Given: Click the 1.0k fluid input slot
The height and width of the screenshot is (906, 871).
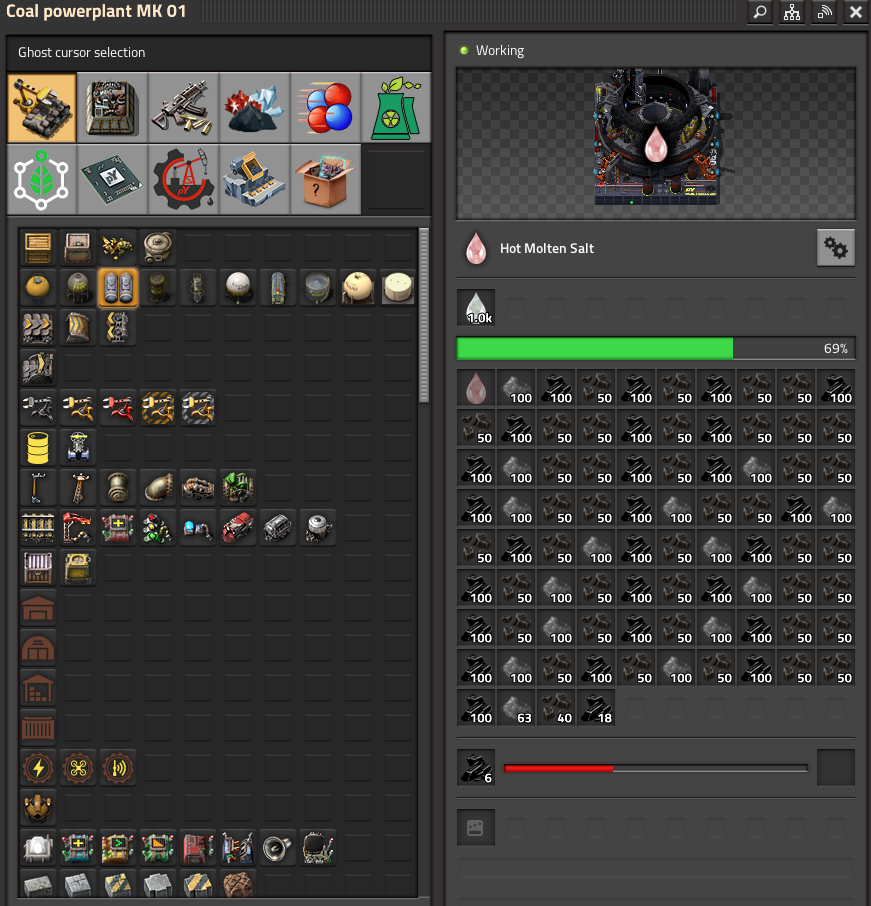Looking at the screenshot, I should (x=476, y=308).
